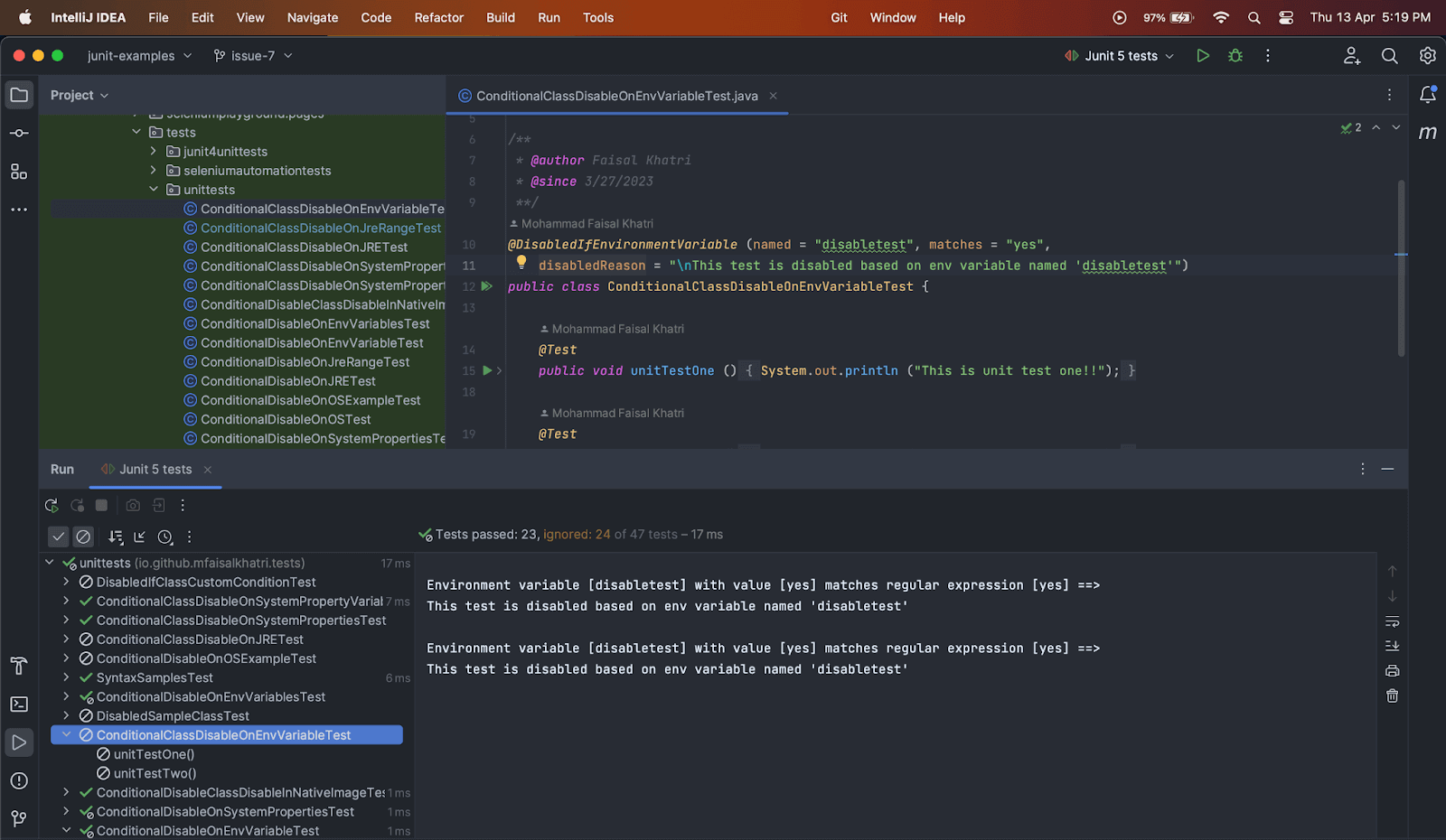This screenshot has height=840, width=1446.
Task: Click the green Run button in top toolbar
Action: [x=1202, y=56]
